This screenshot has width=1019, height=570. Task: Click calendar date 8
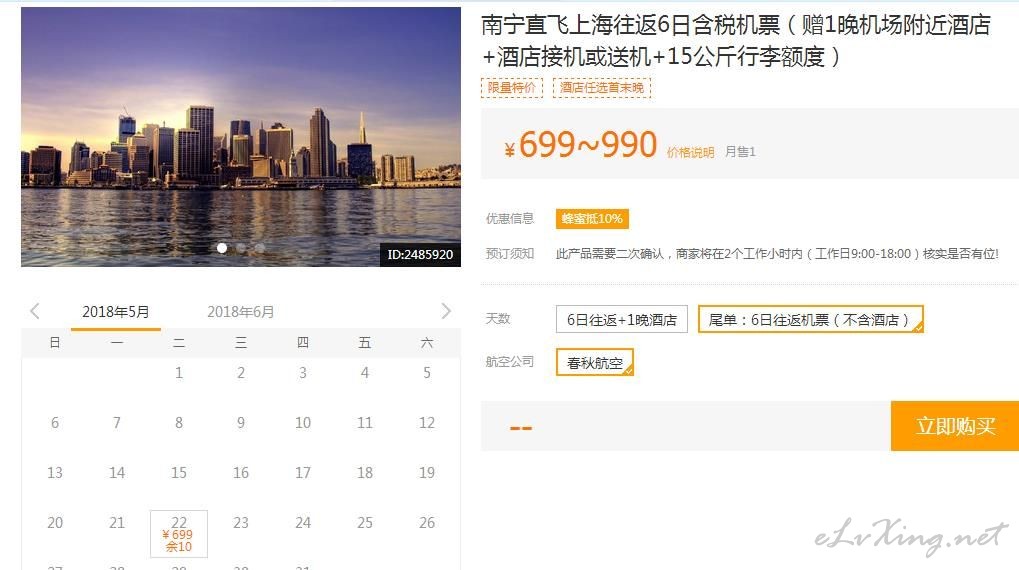(179, 422)
